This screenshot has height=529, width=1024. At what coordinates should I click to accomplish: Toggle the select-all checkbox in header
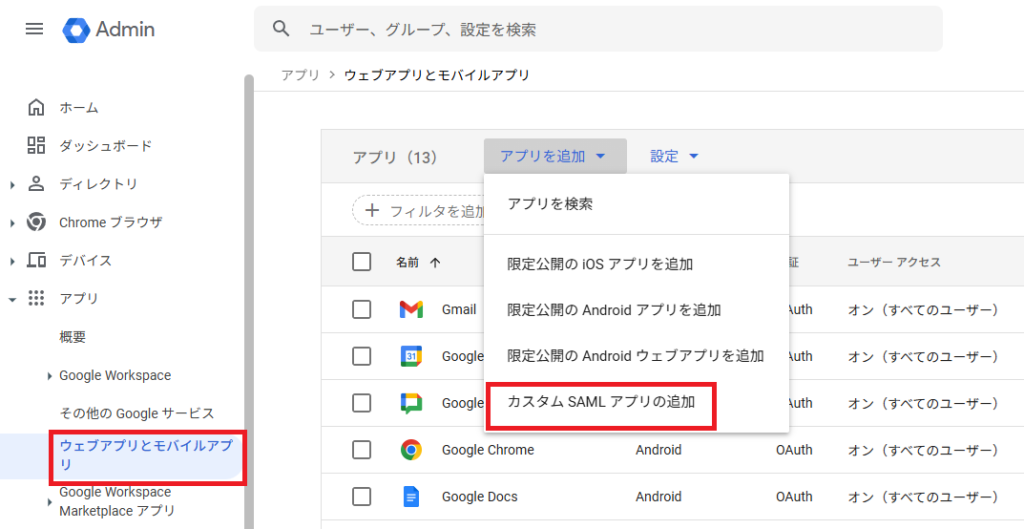tap(362, 262)
